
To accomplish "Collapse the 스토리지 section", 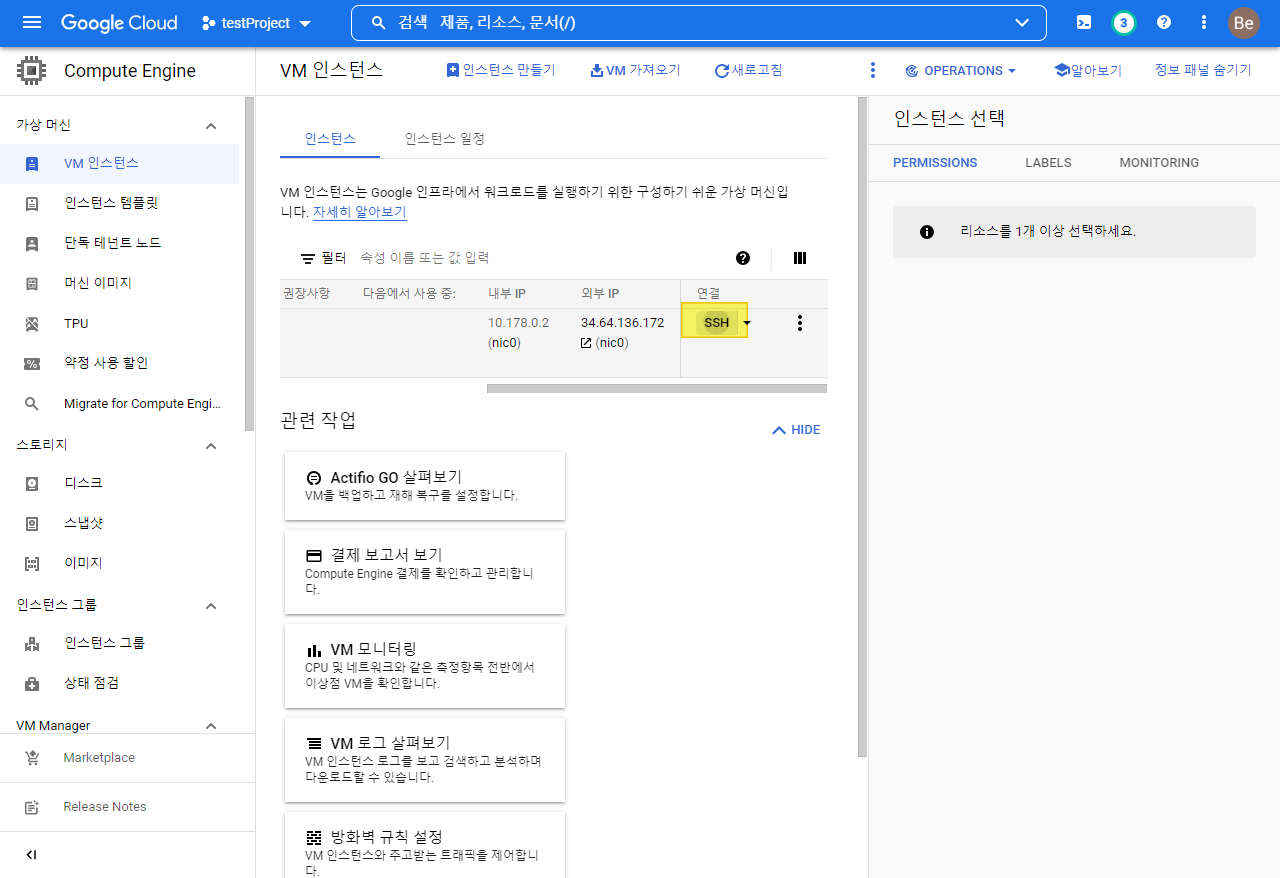I will point(211,446).
